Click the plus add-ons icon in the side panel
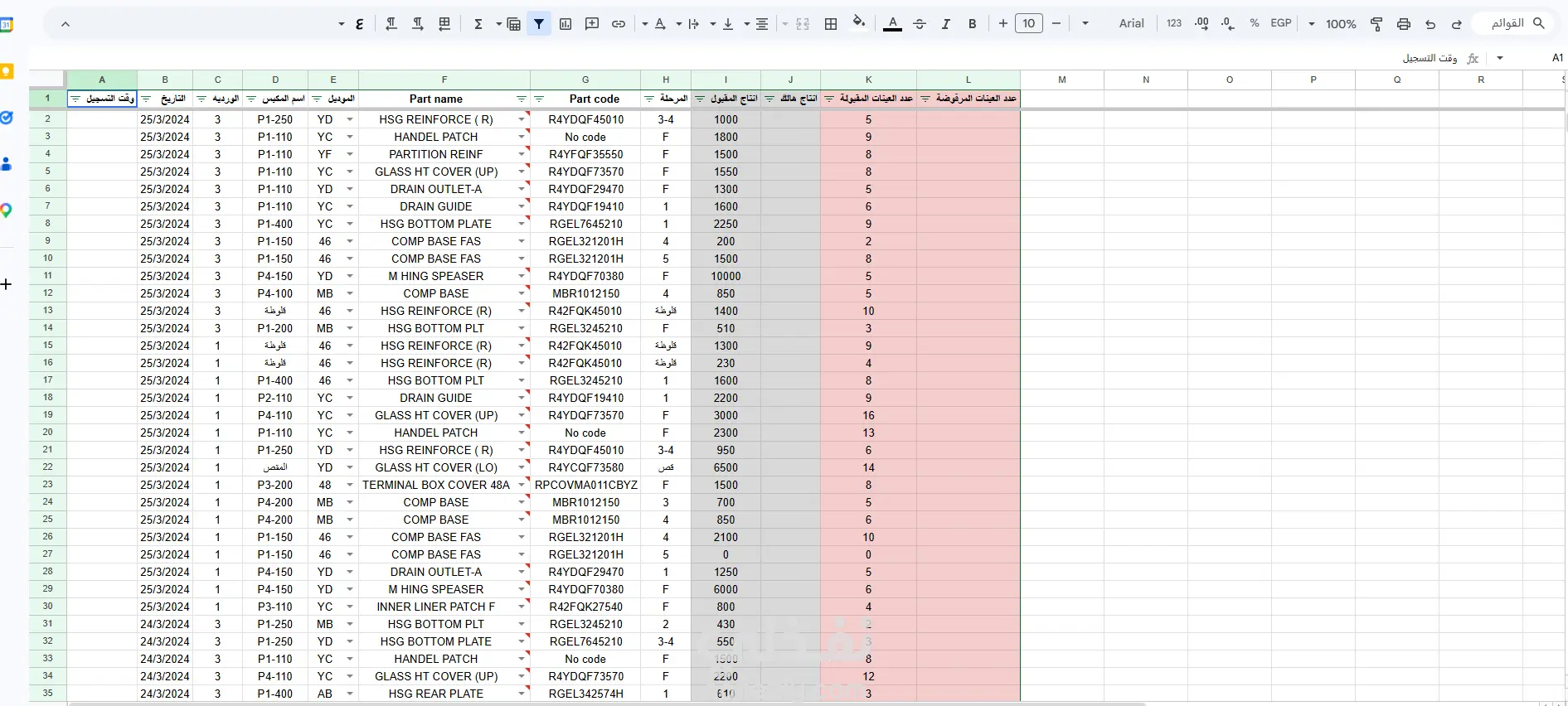 [x=6, y=284]
